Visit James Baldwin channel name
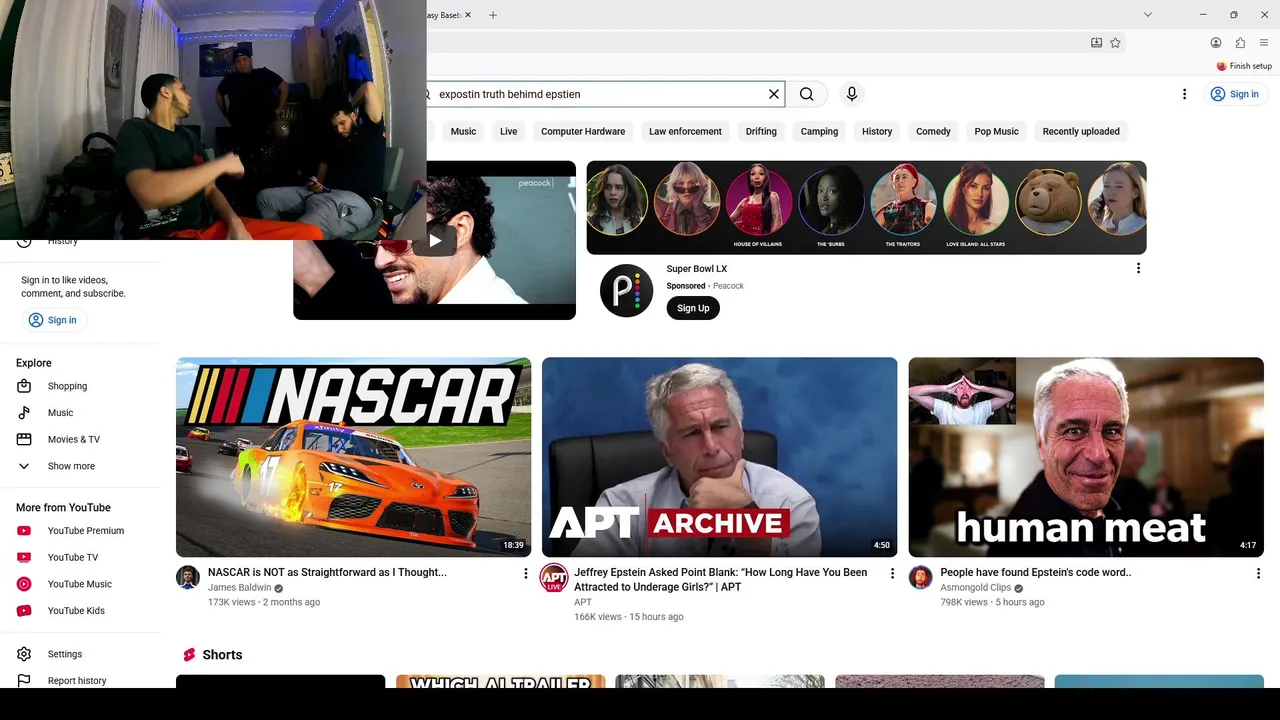This screenshot has height=720, width=1280. point(239,588)
